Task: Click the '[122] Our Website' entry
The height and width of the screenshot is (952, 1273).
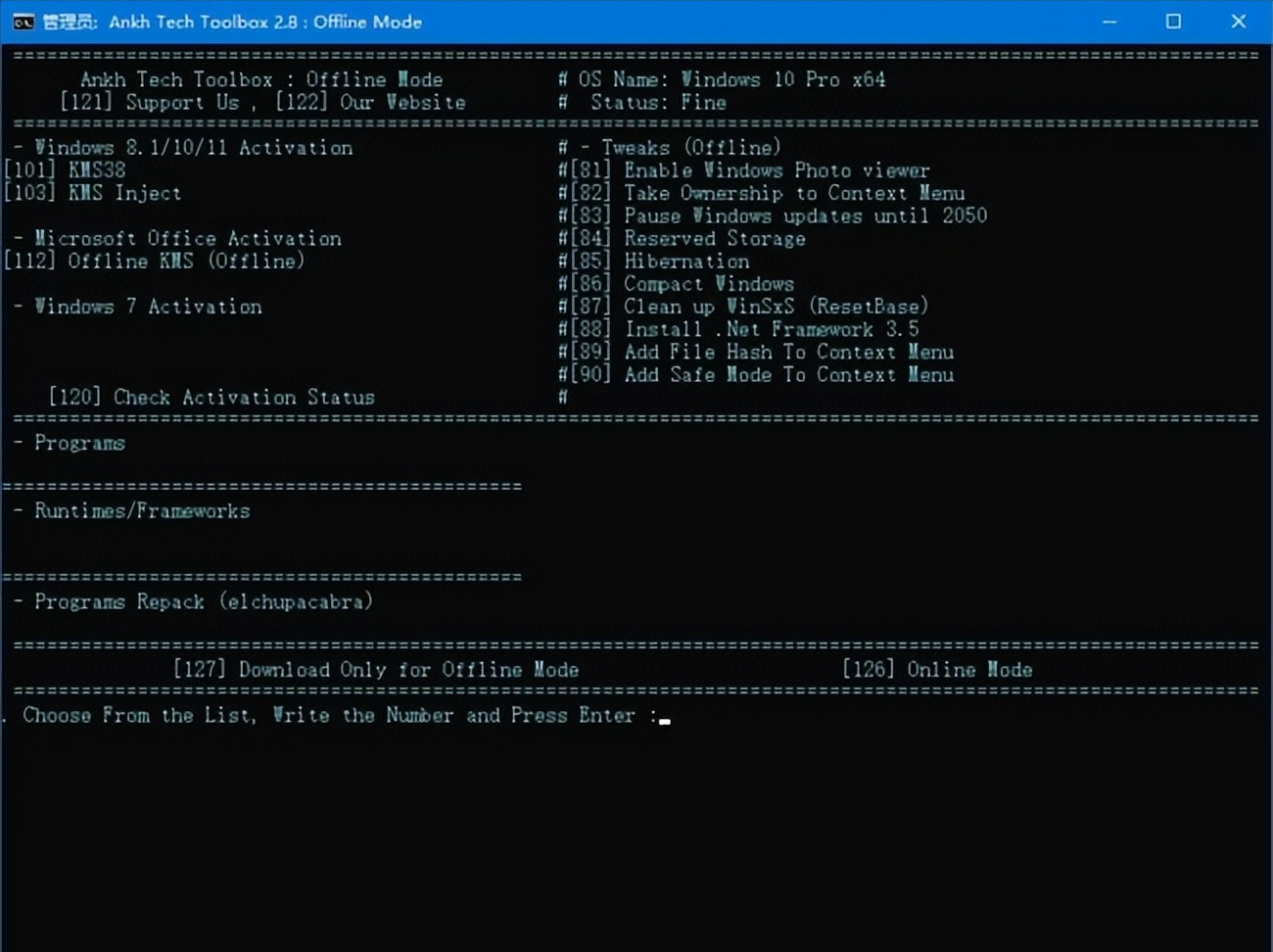Action: 370,102
